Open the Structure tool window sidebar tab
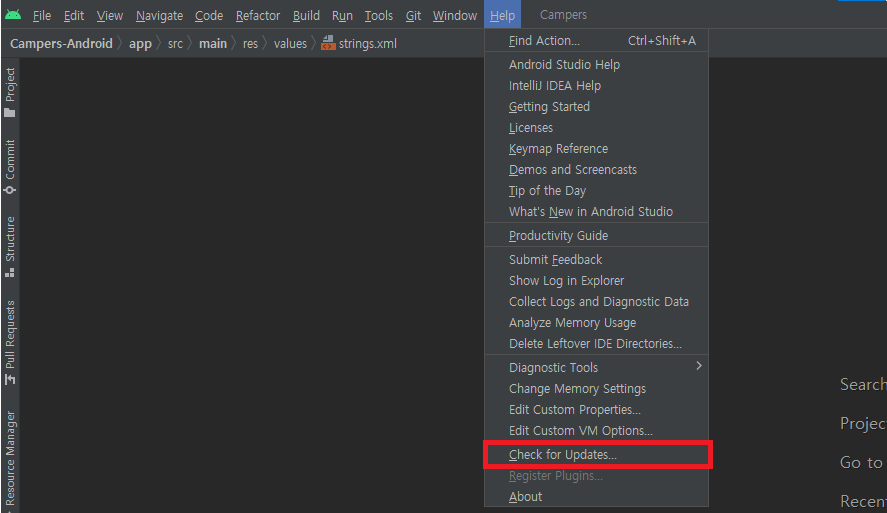 (10, 247)
